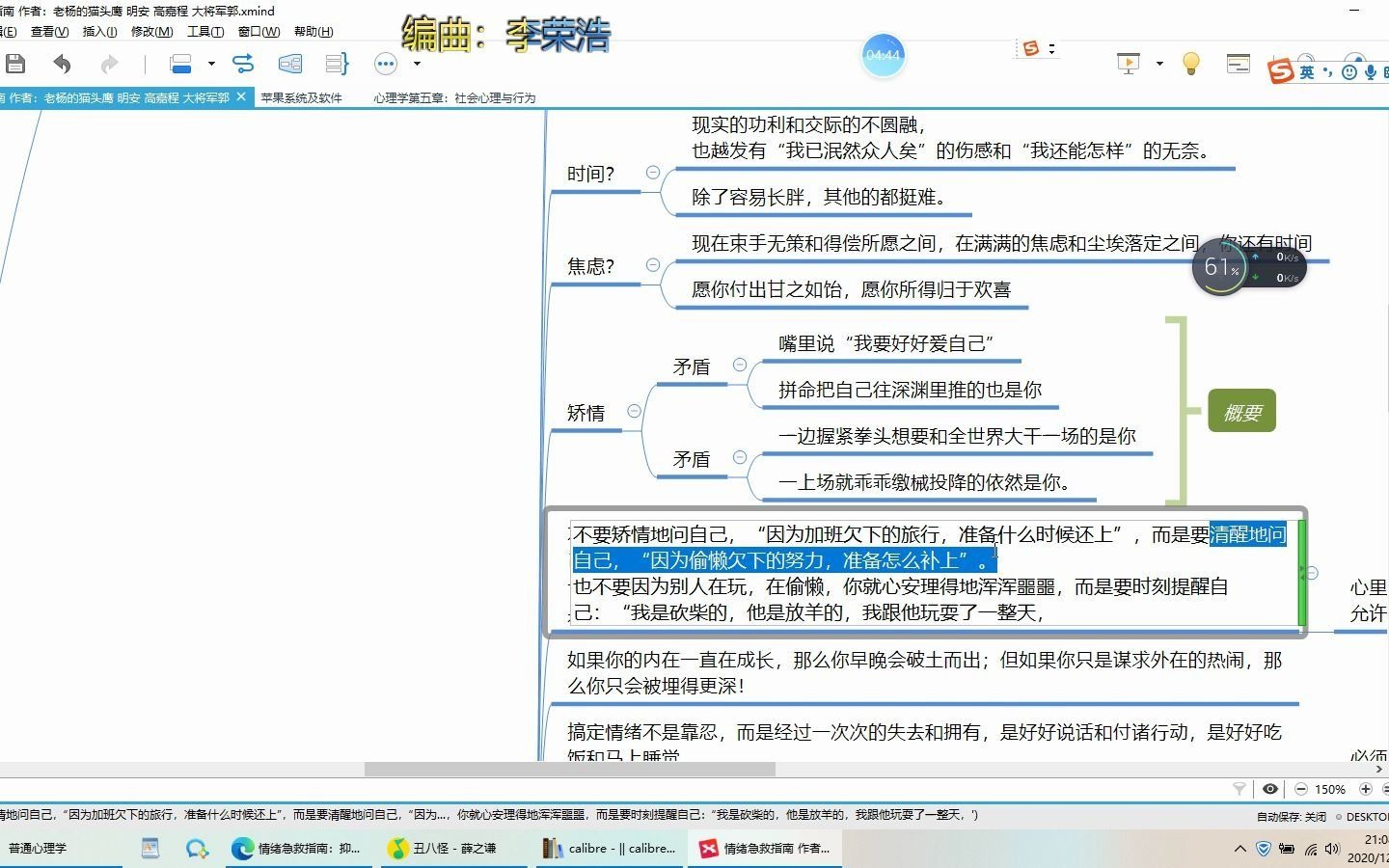Open the XMind 情绪急救指南 taskbar item

pyautogui.click(x=766, y=849)
